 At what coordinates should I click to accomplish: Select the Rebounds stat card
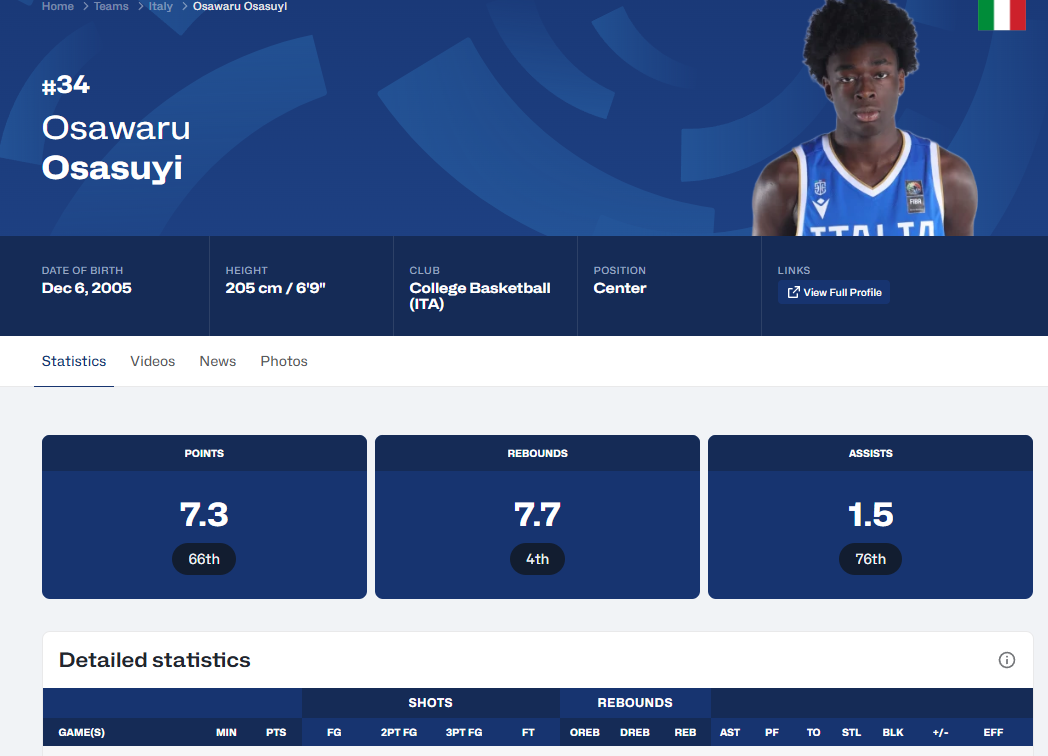click(x=537, y=517)
